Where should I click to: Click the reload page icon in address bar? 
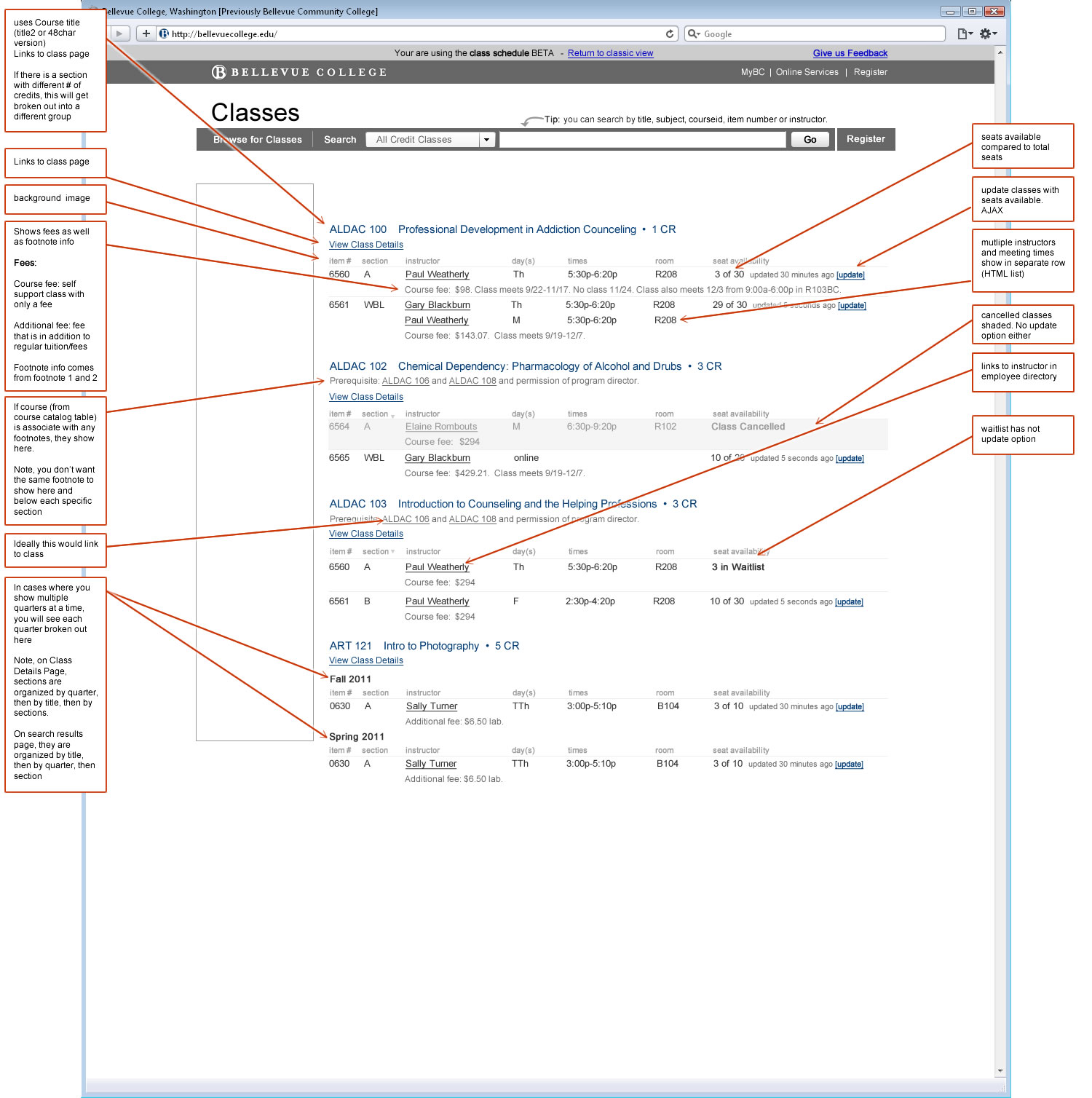(x=670, y=33)
